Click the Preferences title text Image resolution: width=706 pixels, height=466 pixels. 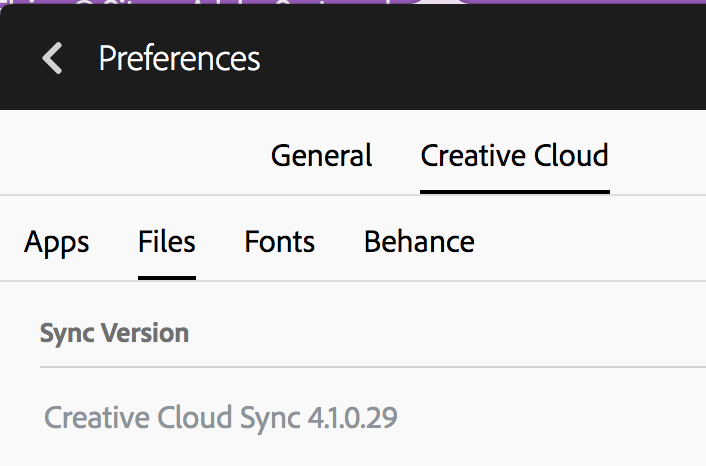click(x=180, y=59)
